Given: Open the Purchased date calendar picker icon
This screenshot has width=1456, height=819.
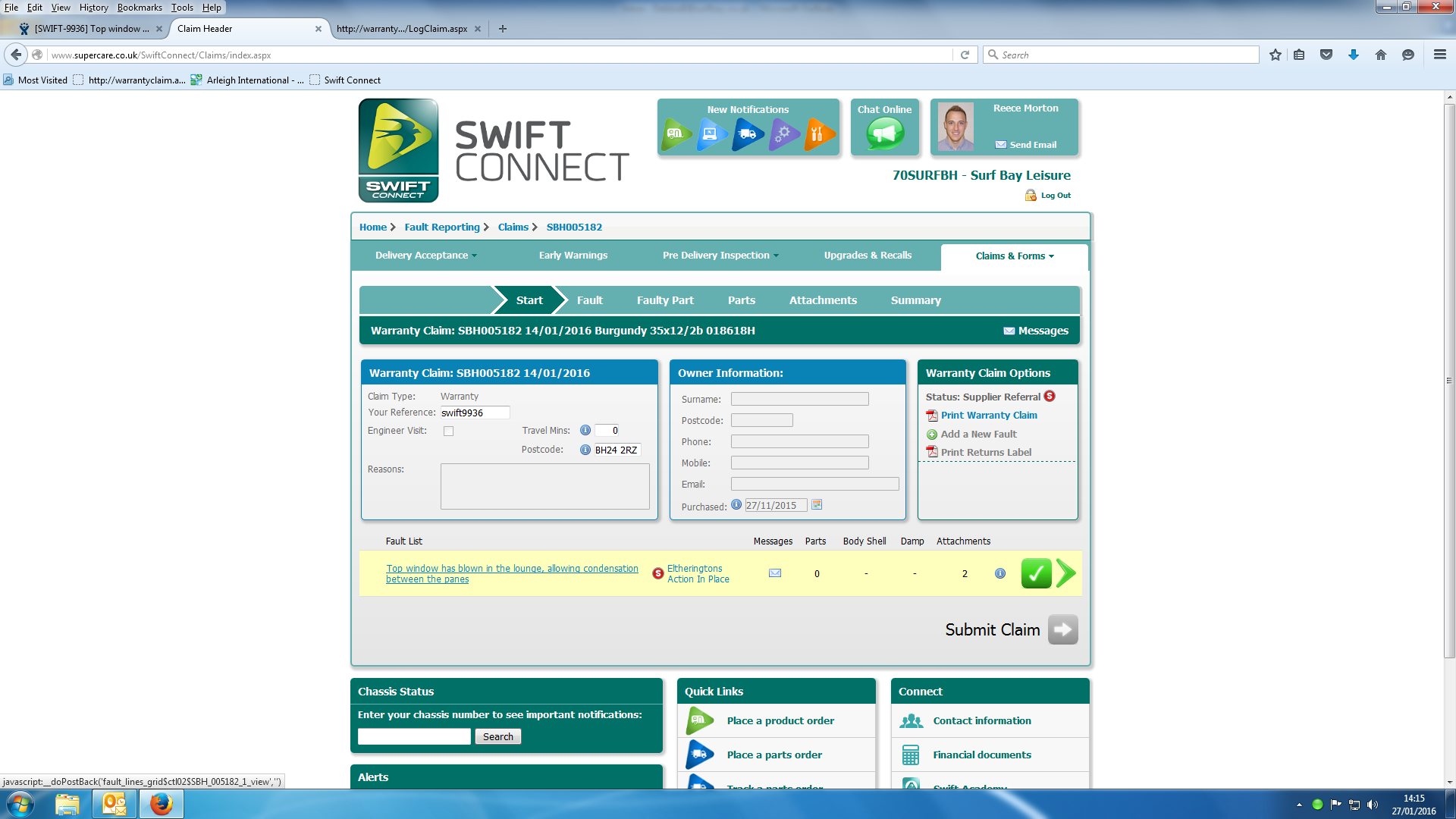Looking at the screenshot, I should coord(817,505).
